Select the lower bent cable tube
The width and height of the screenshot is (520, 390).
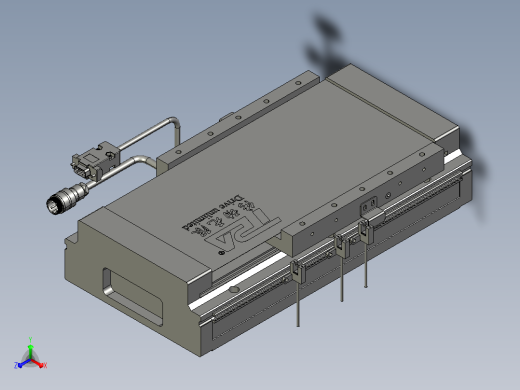pos(124,169)
